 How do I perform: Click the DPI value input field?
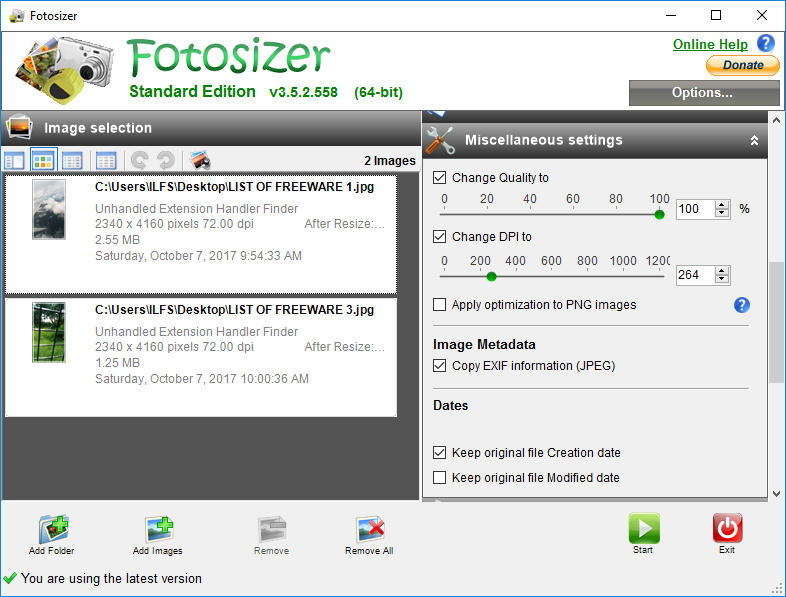tap(696, 275)
